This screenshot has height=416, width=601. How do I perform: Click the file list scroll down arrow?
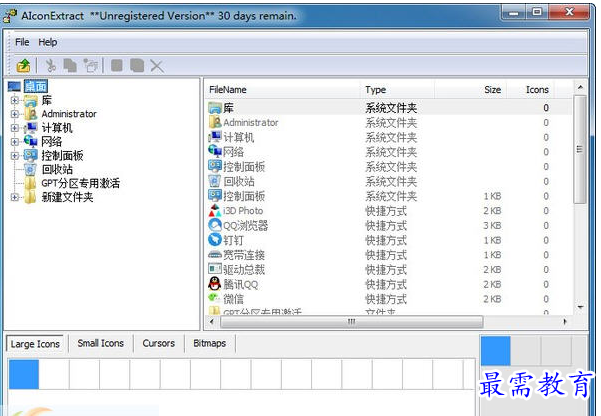(580, 307)
